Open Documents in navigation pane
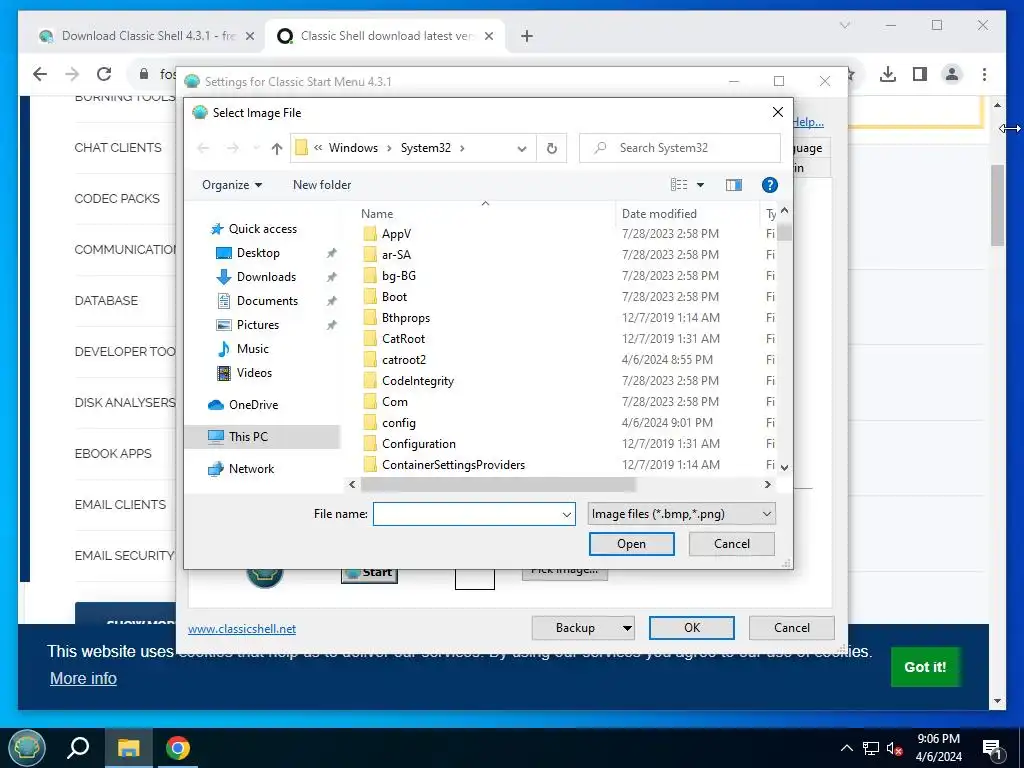This screenshot has height=768, width=1024. tap(267, 301)
